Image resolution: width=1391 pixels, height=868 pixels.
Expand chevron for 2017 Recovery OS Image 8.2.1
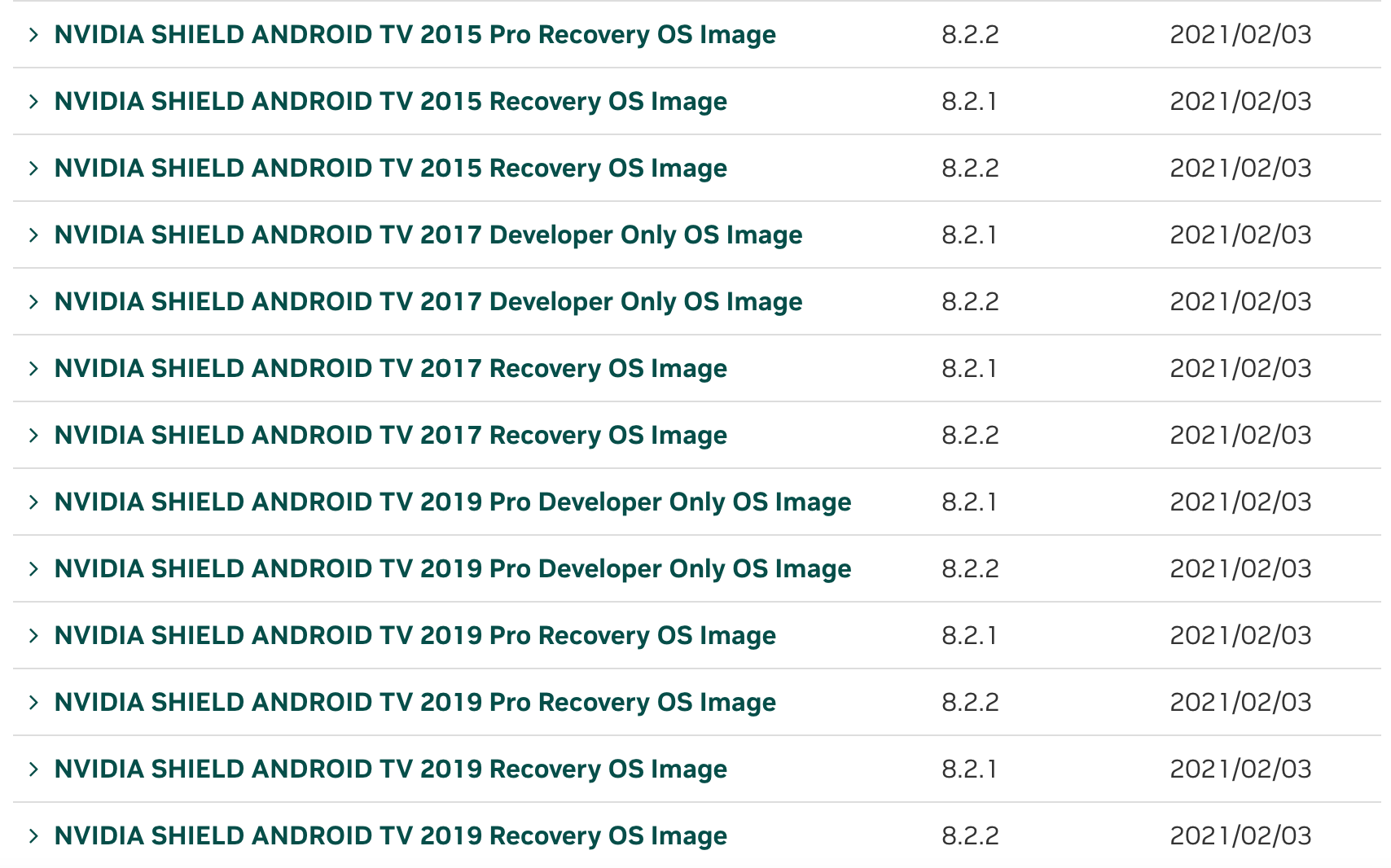pos(33,368)
